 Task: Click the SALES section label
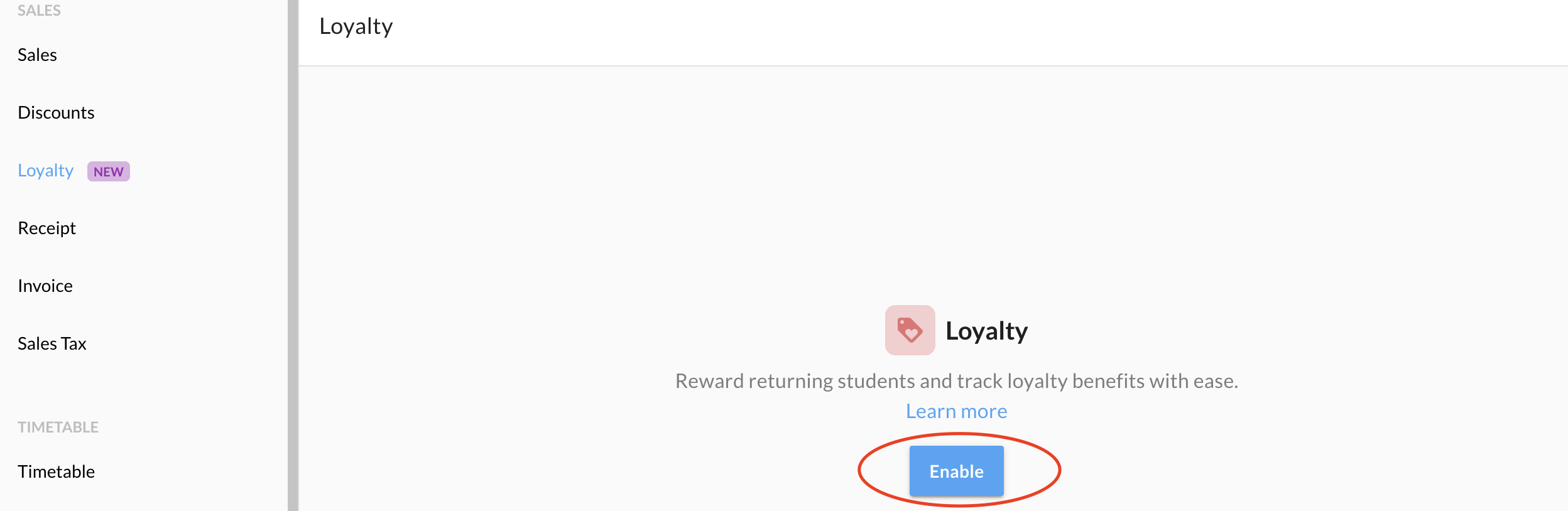pos(39,11)
